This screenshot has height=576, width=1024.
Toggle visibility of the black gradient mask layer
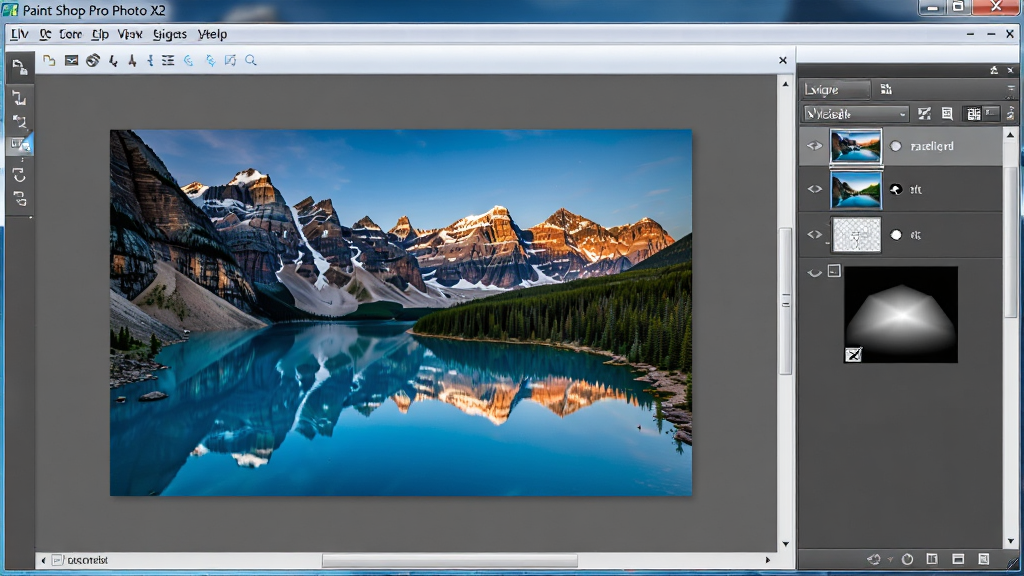pyautogui.click(x=814, y=273)
